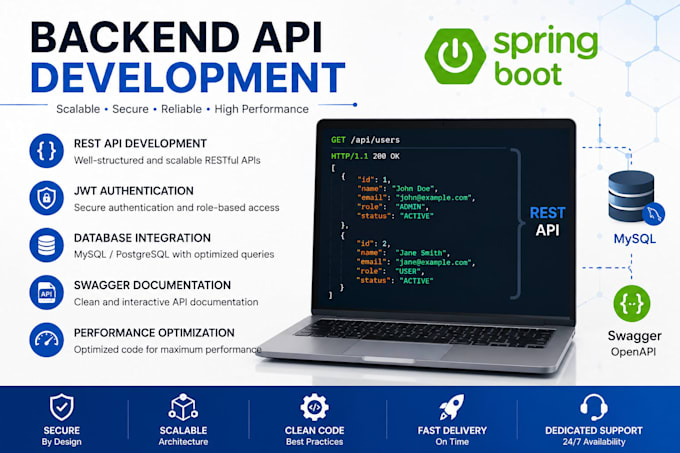Click the "REST API" label beside the bracket

[547, 222]
